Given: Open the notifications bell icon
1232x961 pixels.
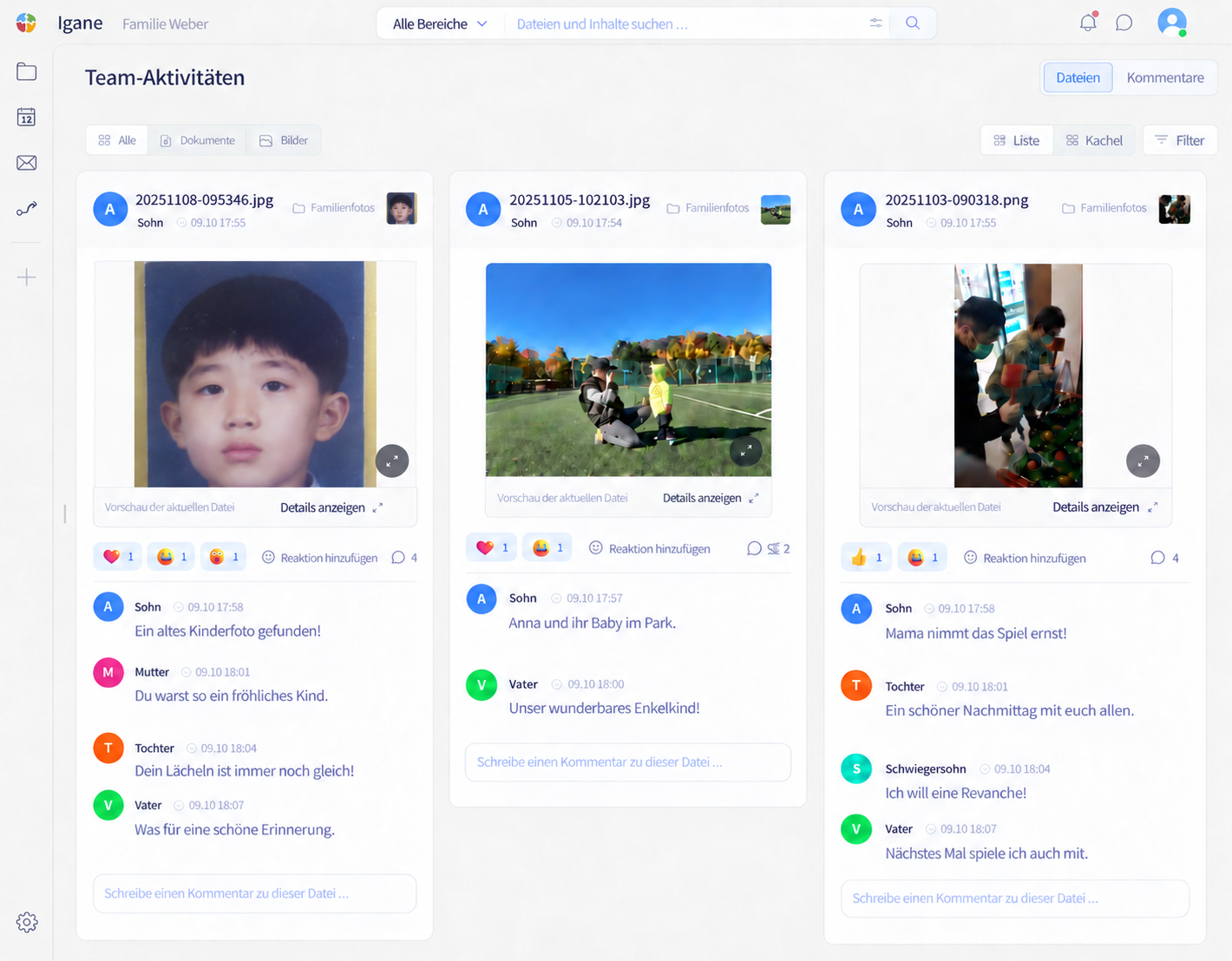Looking at the screenshot, I should point(1088,23).
